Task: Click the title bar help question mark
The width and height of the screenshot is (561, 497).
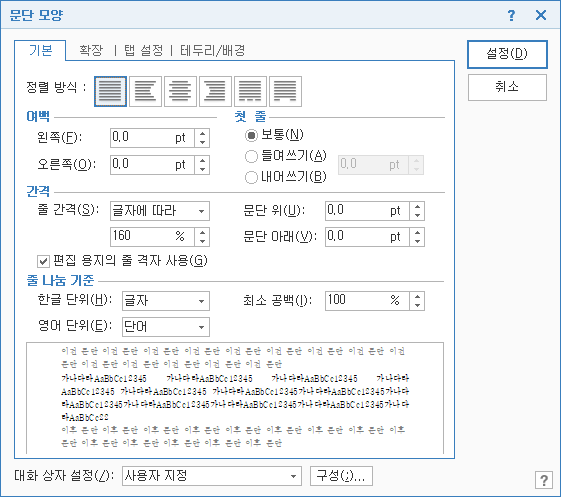Action: tap(511, 15)
